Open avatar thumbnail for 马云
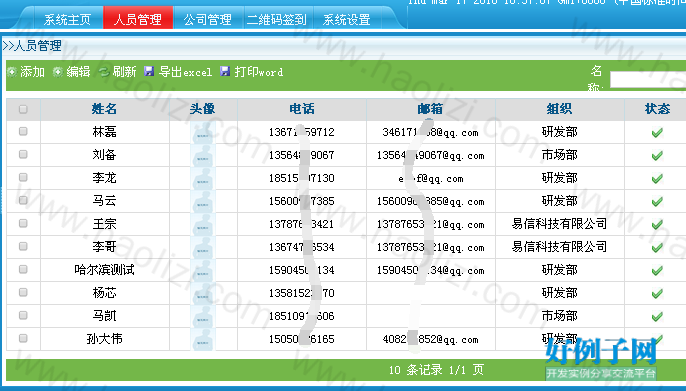The image size is (686, 391). pyautogui.click(x=203, y=201)
